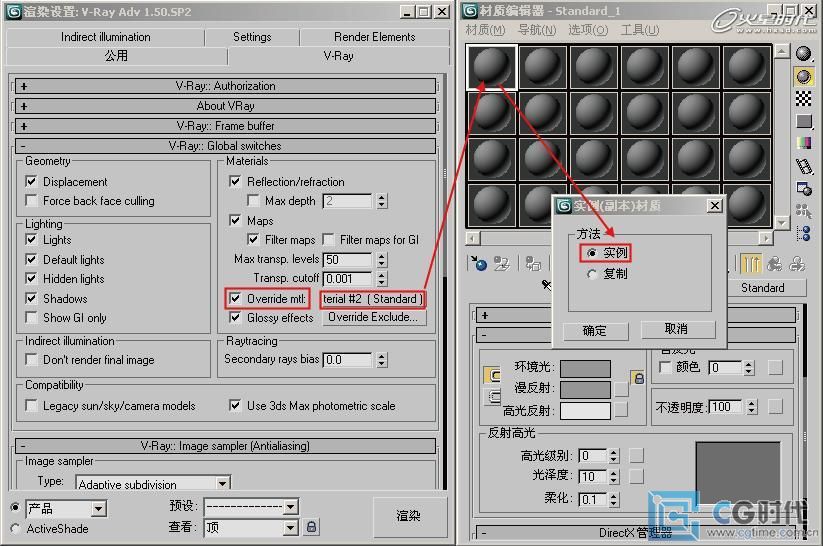
Task: Click the 高光反射 specular color swatch
Action: 585,411
